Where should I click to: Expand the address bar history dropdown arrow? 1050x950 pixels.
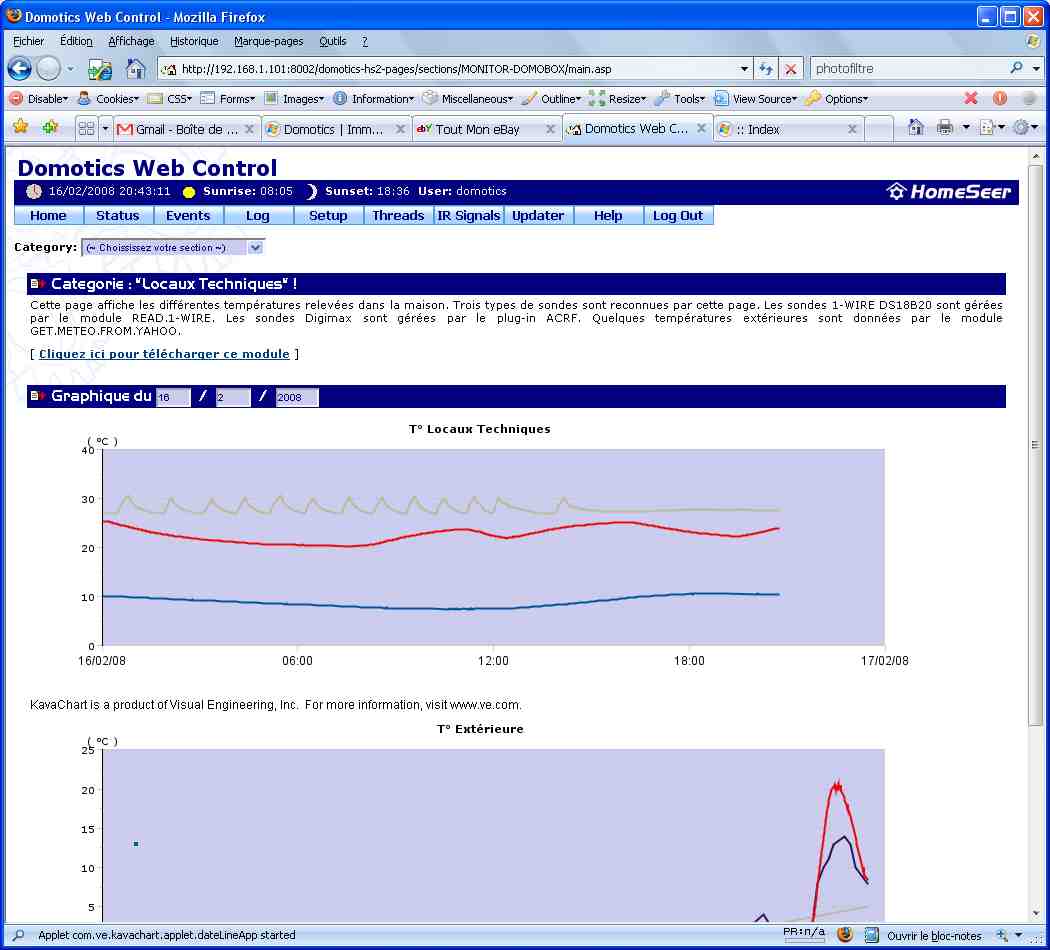click(744, 68)
